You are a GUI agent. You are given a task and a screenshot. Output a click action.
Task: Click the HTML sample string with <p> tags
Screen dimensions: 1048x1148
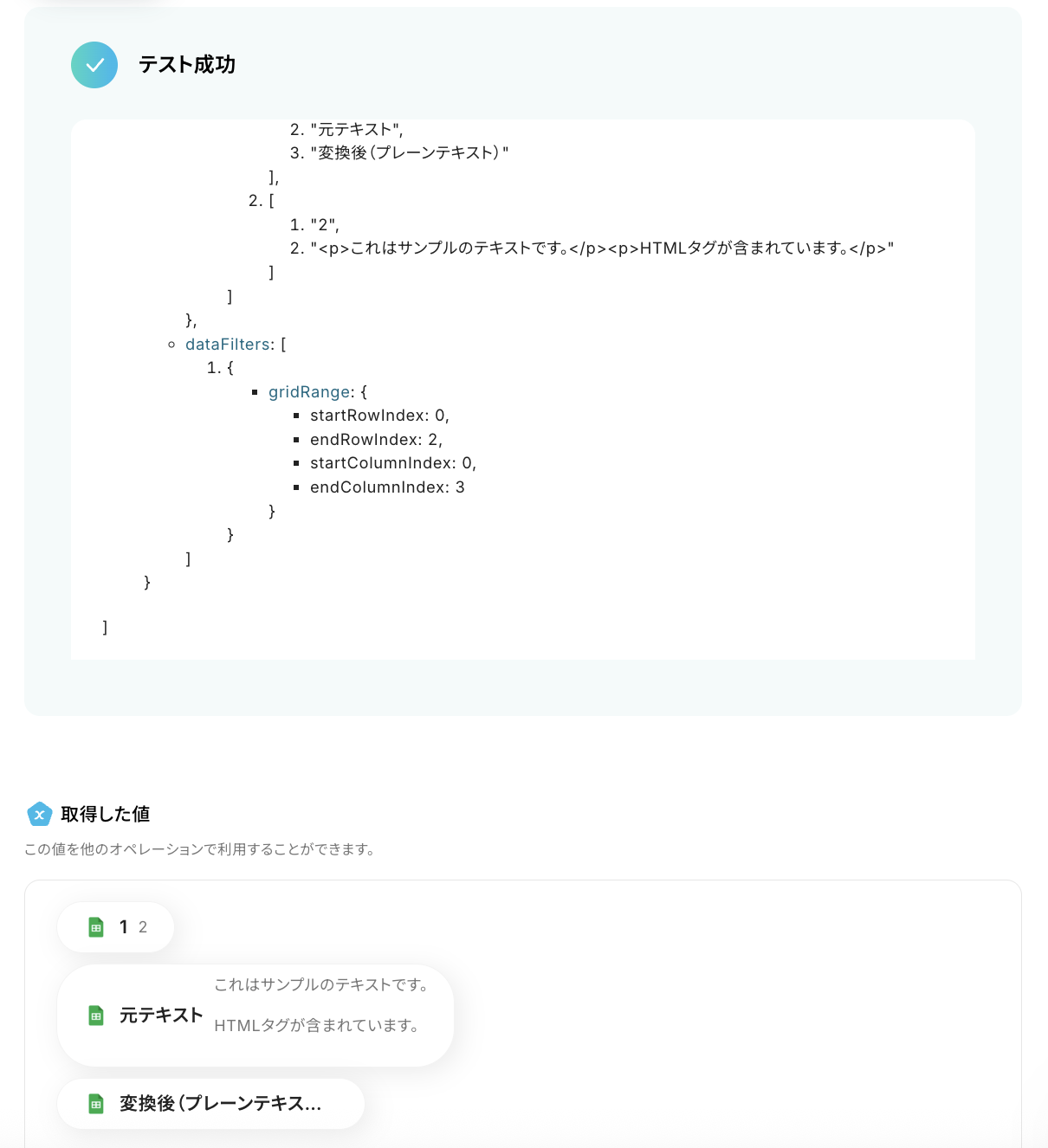[x=602, y=248]
